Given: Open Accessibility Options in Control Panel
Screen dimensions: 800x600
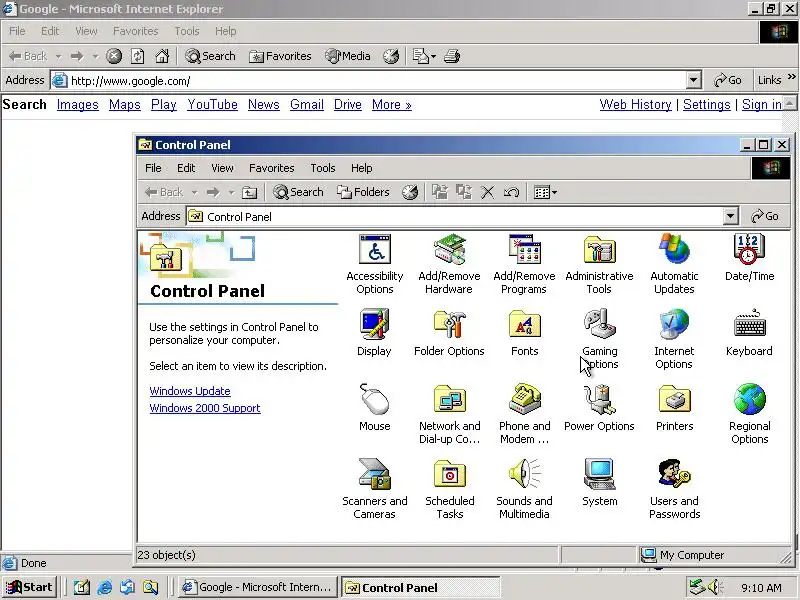Looking at the screenshot, I should click(375, 264).
